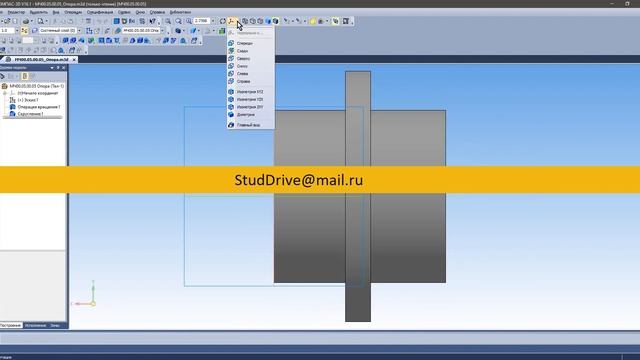Screen dimensions: 640x360
Task: Open the 'Спецификация' menu
Action: tap(100, 12)
